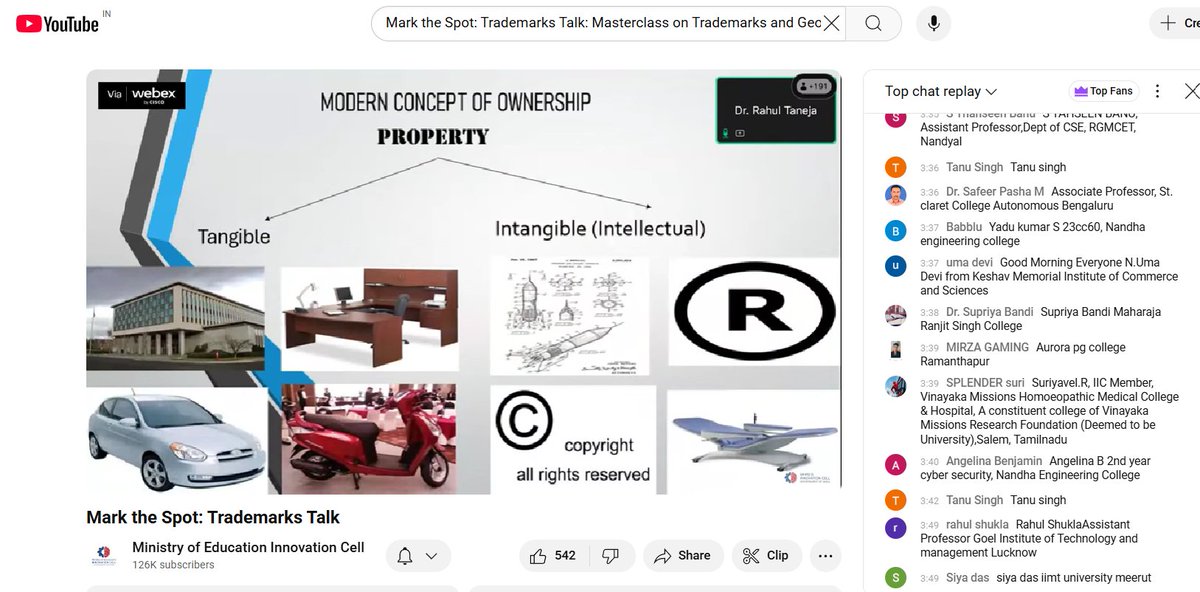Image resolution: width=1200 pixels, height=592 pixels.
Task: Click the +191 participants badge
Action: tap(813, 85)
